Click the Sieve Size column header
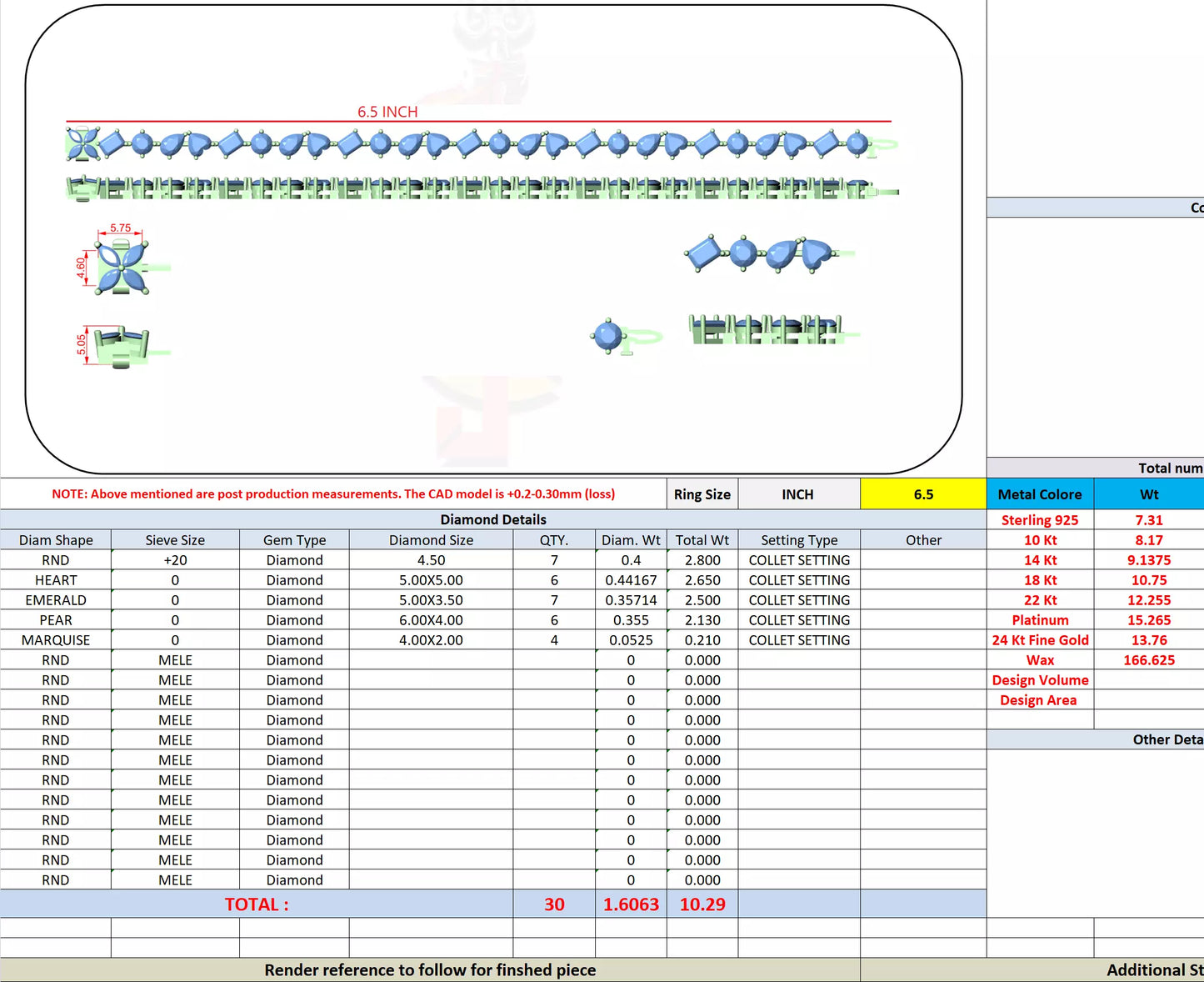This screenshot has width=1204, height=982. [x=175, y=540]
